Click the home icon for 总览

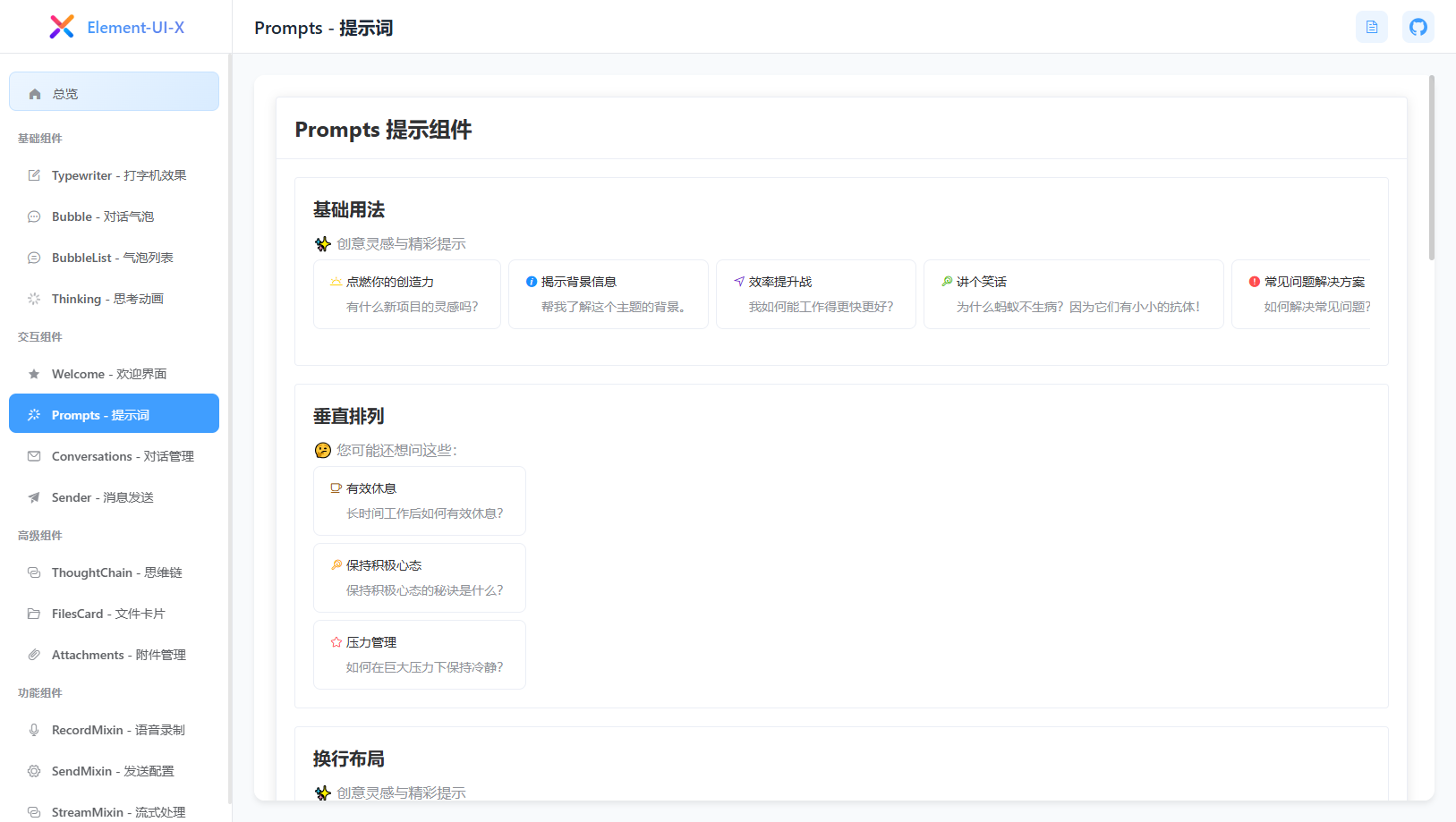[34, 92]
